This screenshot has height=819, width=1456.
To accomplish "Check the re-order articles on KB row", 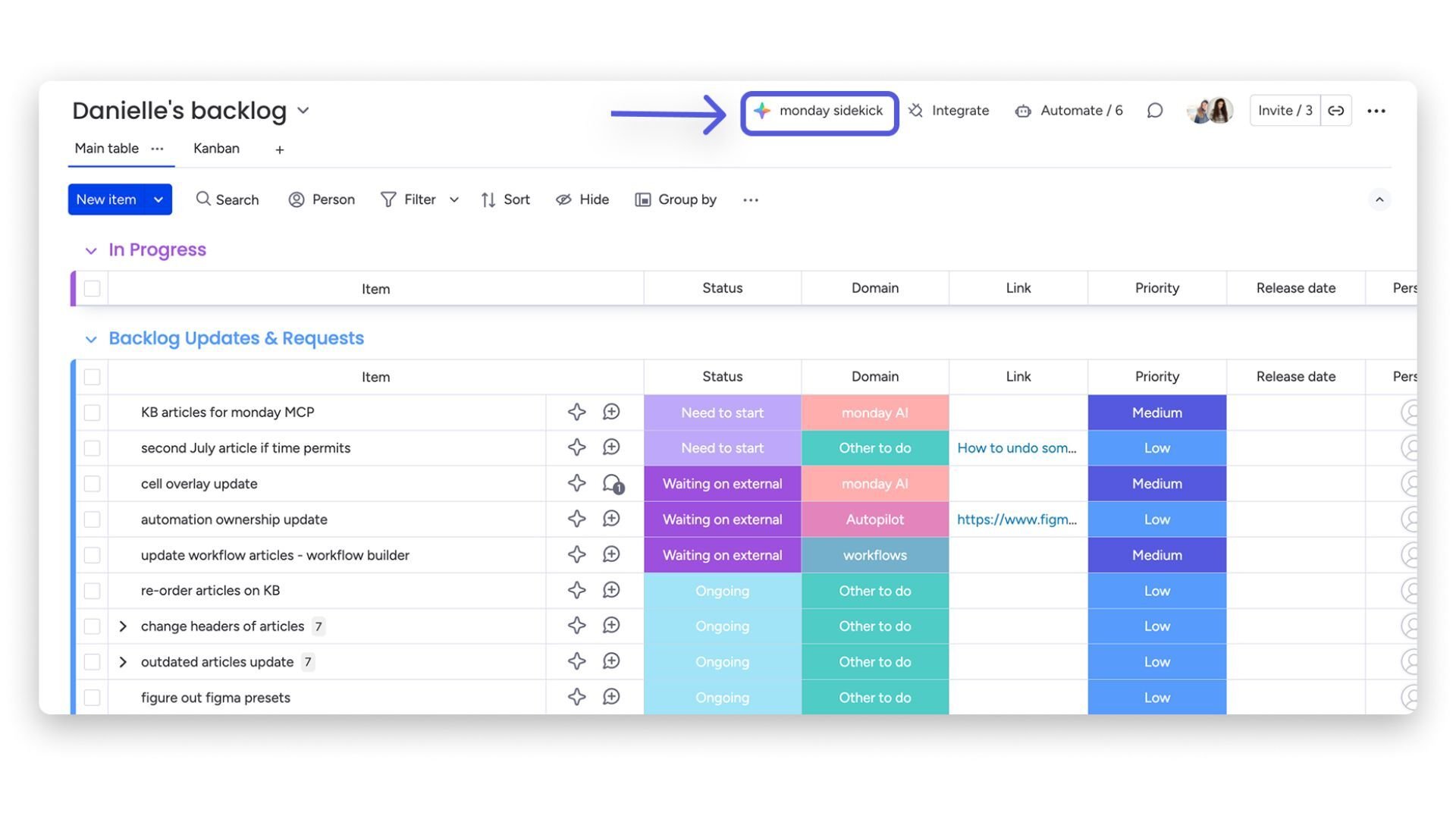I will click(x=92, y=591).
